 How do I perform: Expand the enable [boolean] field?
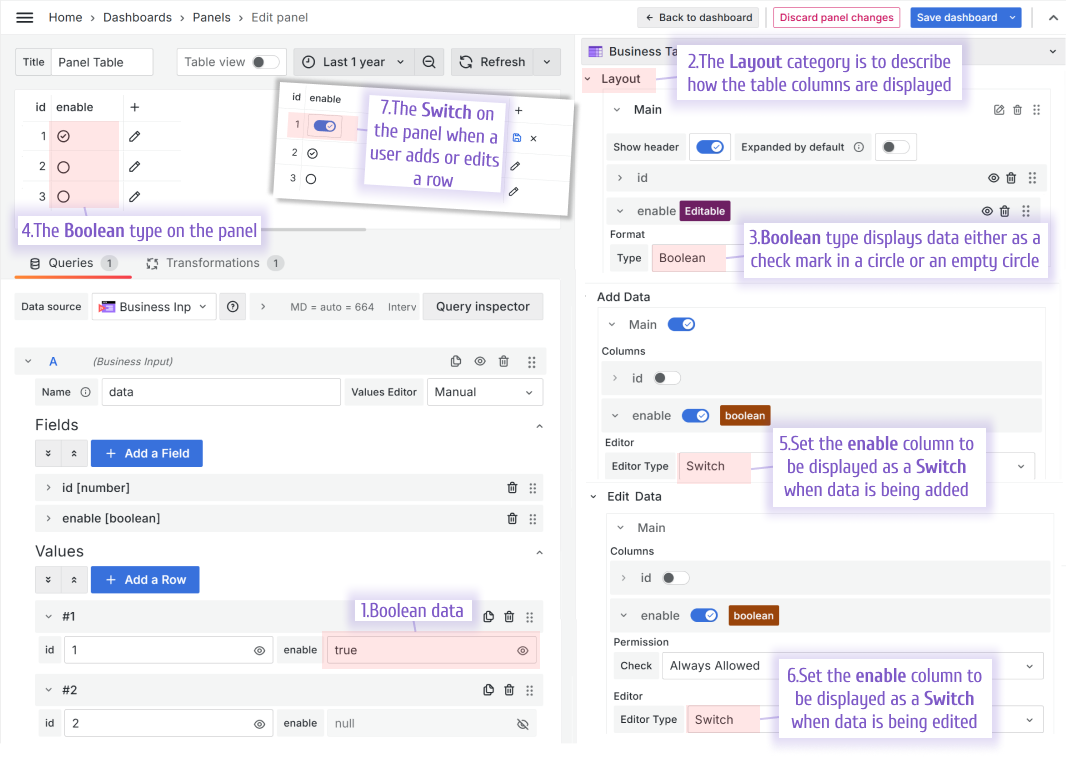[48, 519]
